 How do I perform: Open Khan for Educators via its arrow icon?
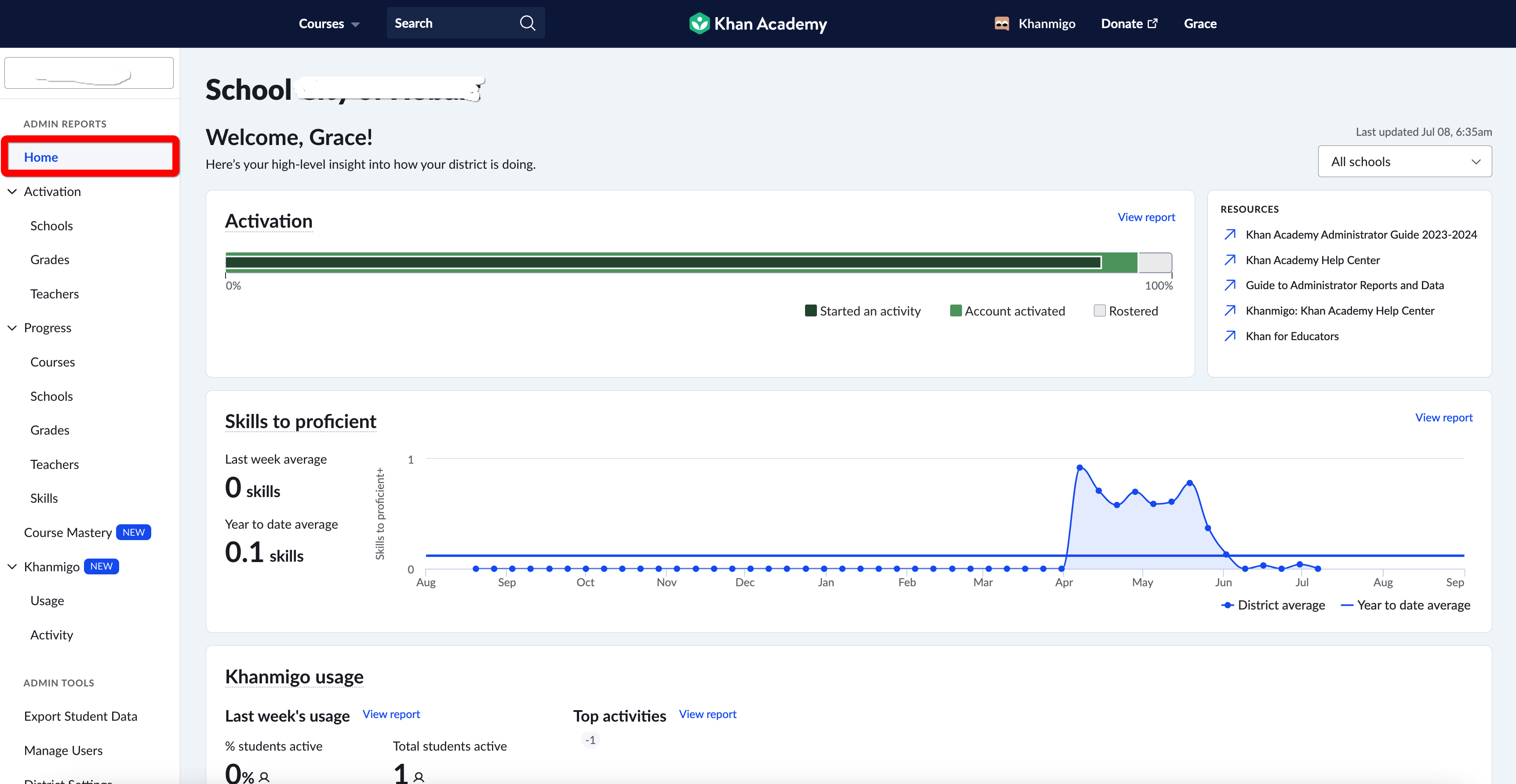[1230, 336]
